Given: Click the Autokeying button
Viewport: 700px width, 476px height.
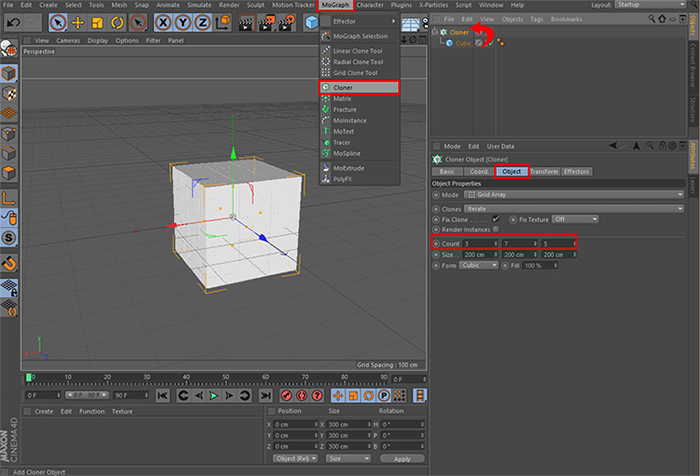Looking at the screenshot, I should pos(302,396).
